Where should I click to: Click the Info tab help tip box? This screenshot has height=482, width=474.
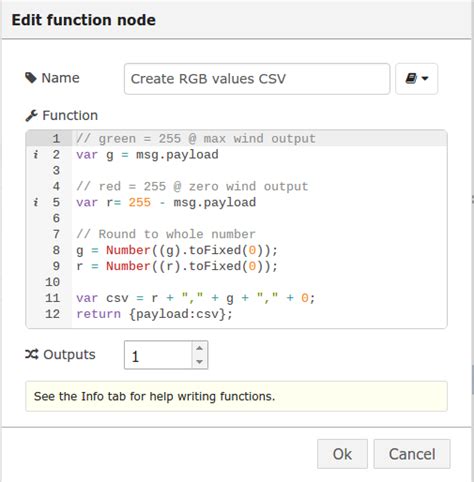pyautogui.click(x=236, y=396)
